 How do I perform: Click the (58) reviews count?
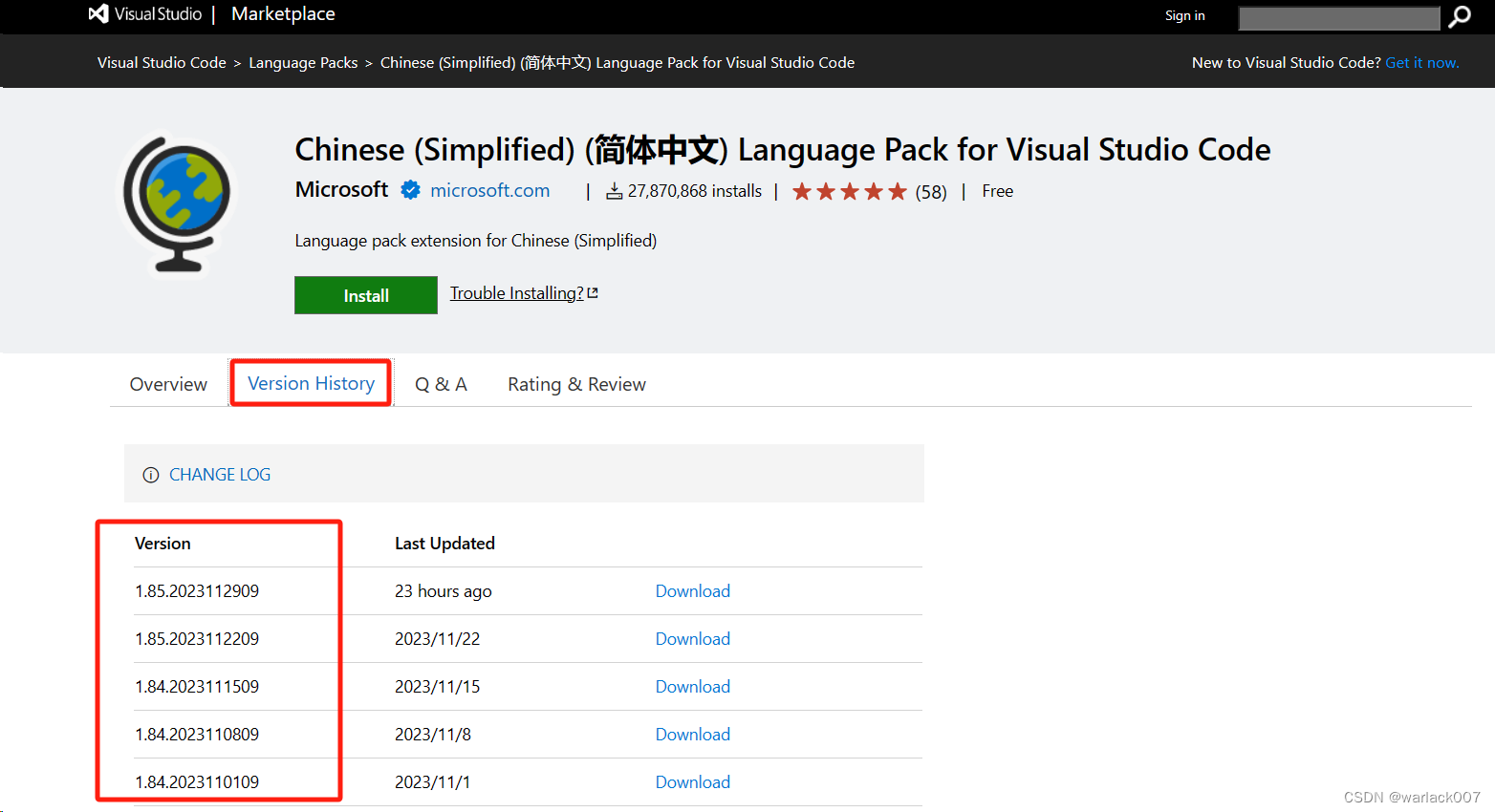[x=931, y=192]
